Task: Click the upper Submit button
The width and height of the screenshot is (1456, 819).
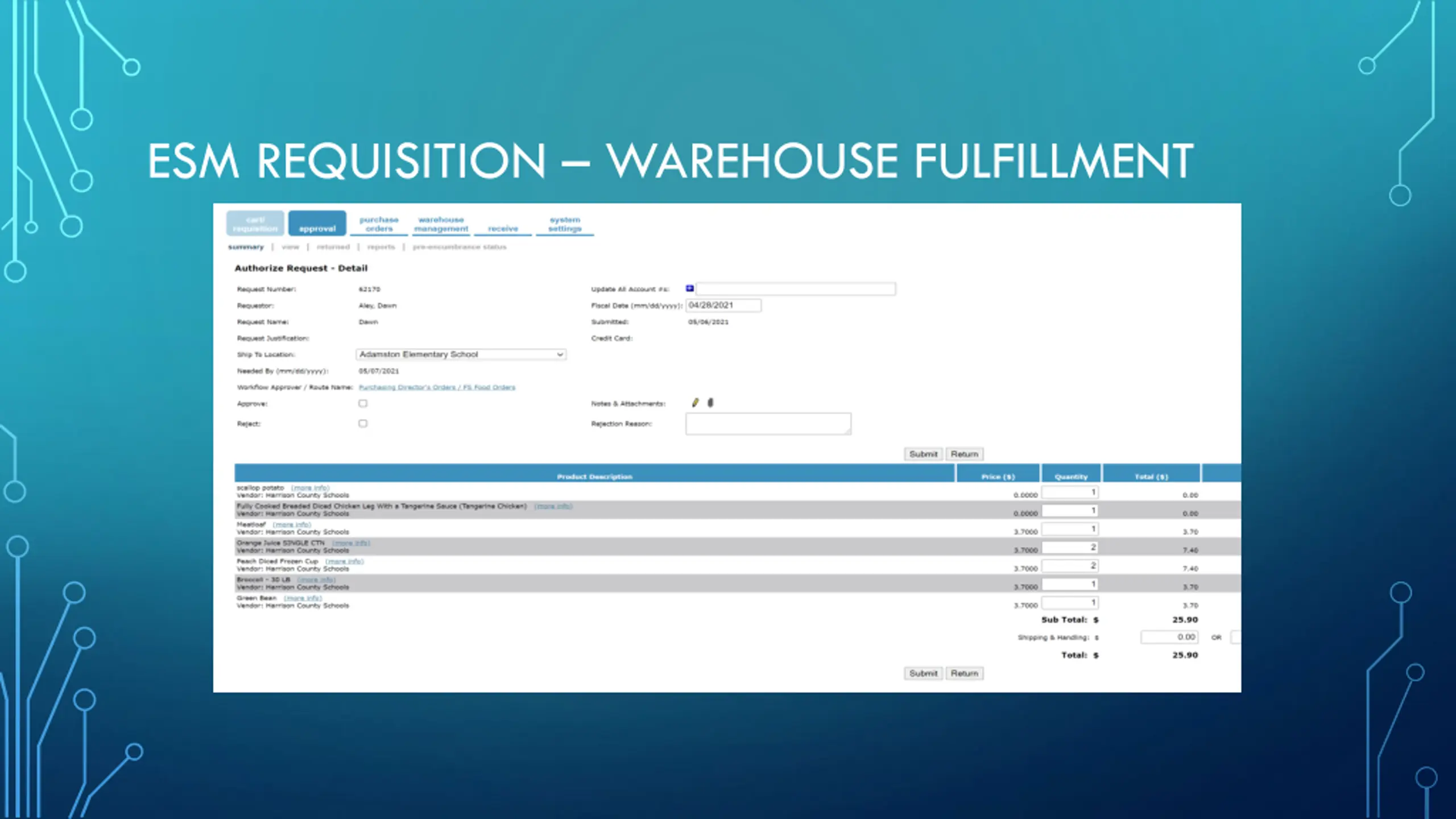Action: 923,454
